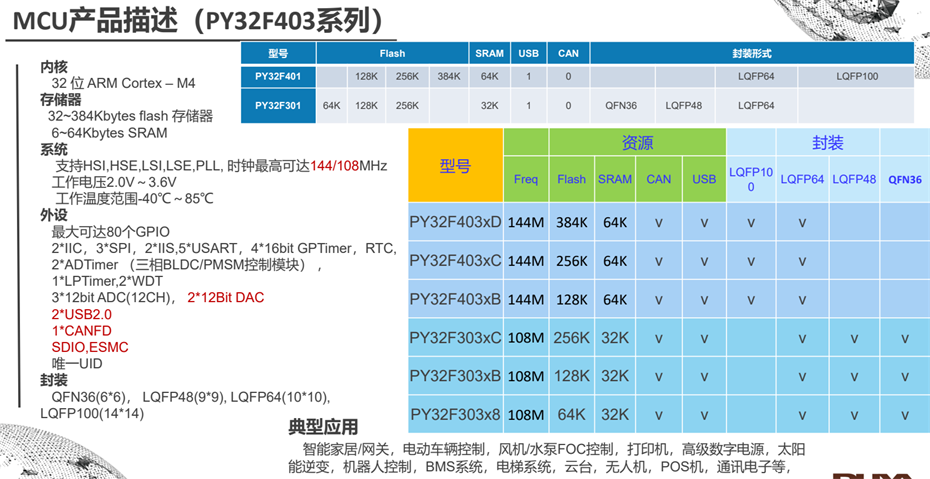Select the red SDIO,ESMC text
The image size is (930, 479).
90,347
